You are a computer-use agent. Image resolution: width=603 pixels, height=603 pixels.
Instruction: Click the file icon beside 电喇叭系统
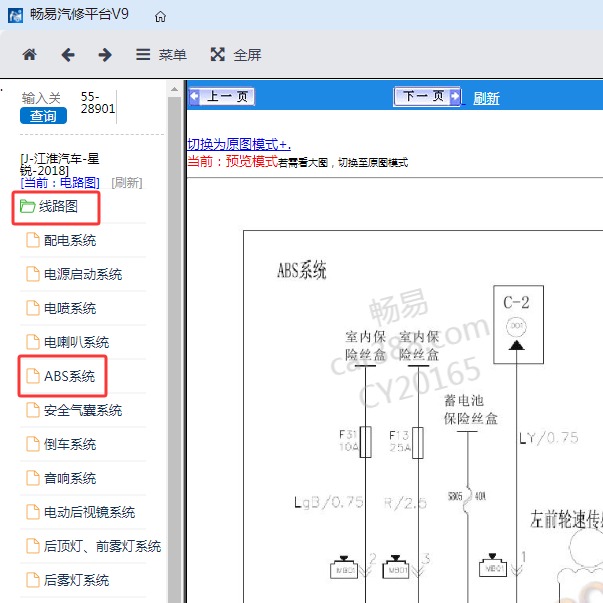(x=33, y=341)
